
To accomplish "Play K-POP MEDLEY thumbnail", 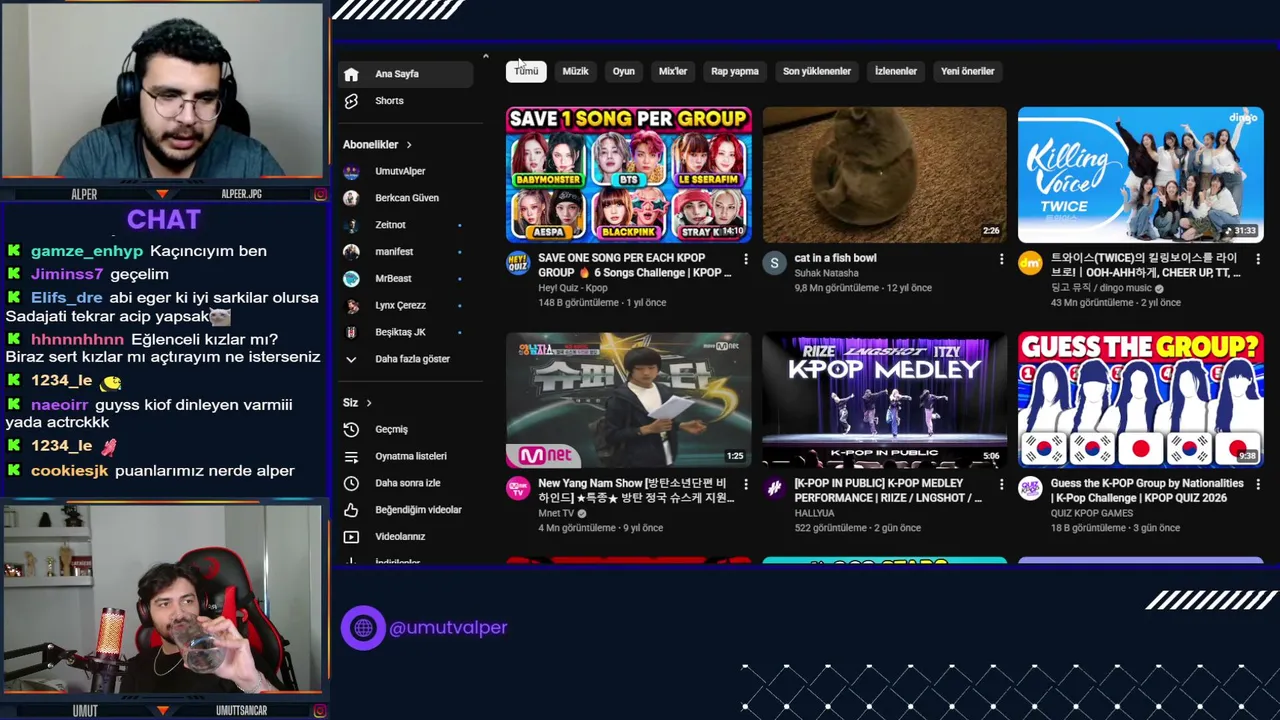I will [x=884, y=400].
